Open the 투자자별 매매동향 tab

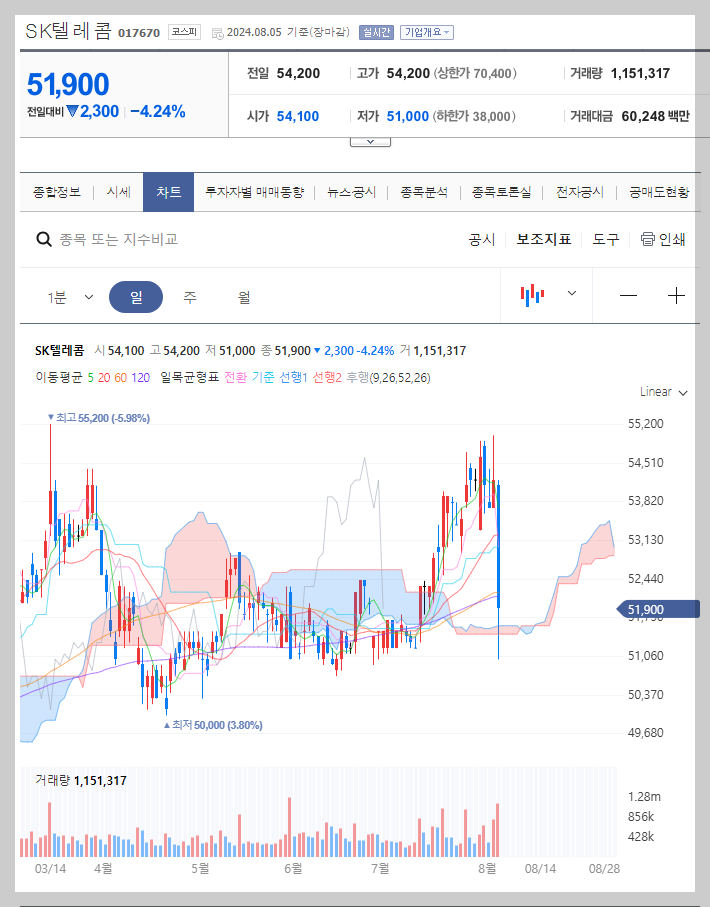255,192
